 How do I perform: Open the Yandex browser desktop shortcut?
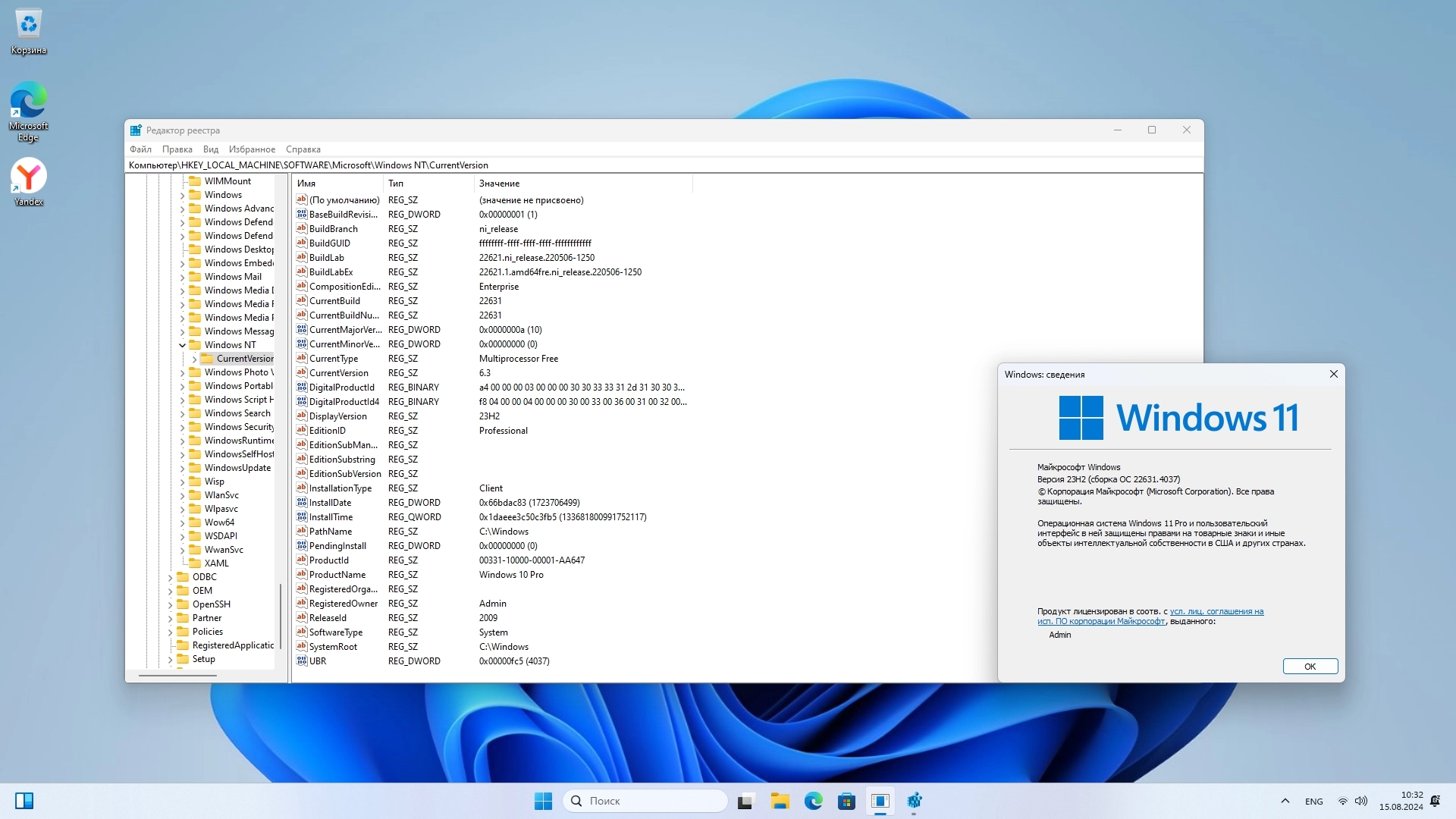[x=29, y=177]
